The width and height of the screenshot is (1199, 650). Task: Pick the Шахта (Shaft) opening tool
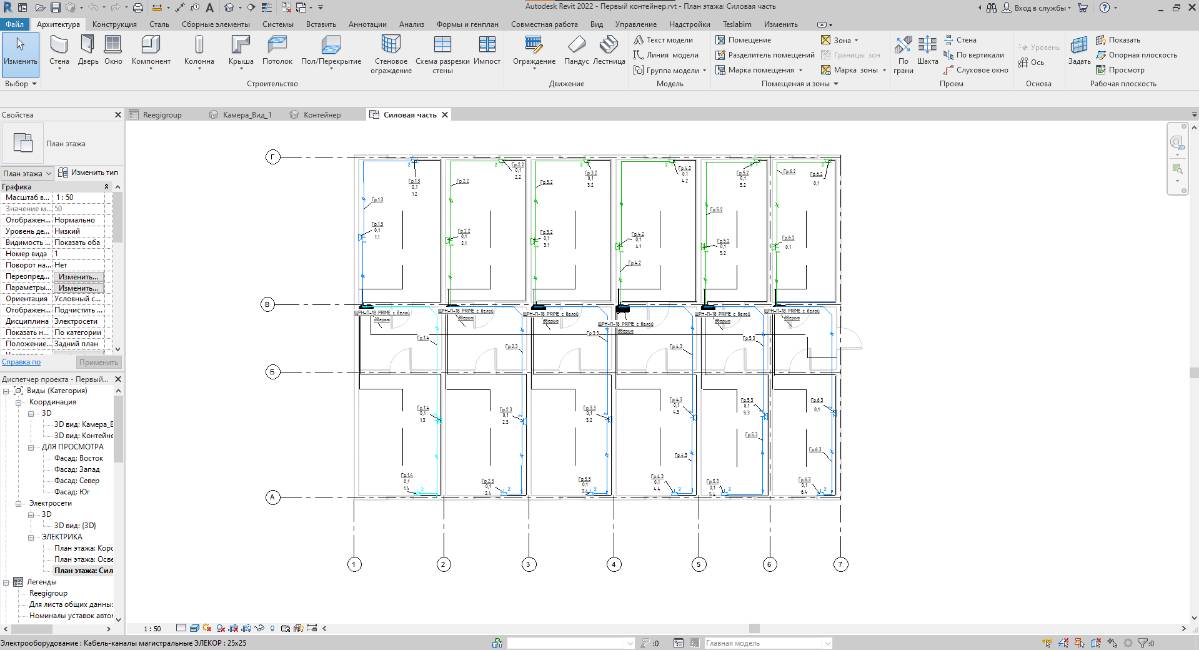coord(927,49)
